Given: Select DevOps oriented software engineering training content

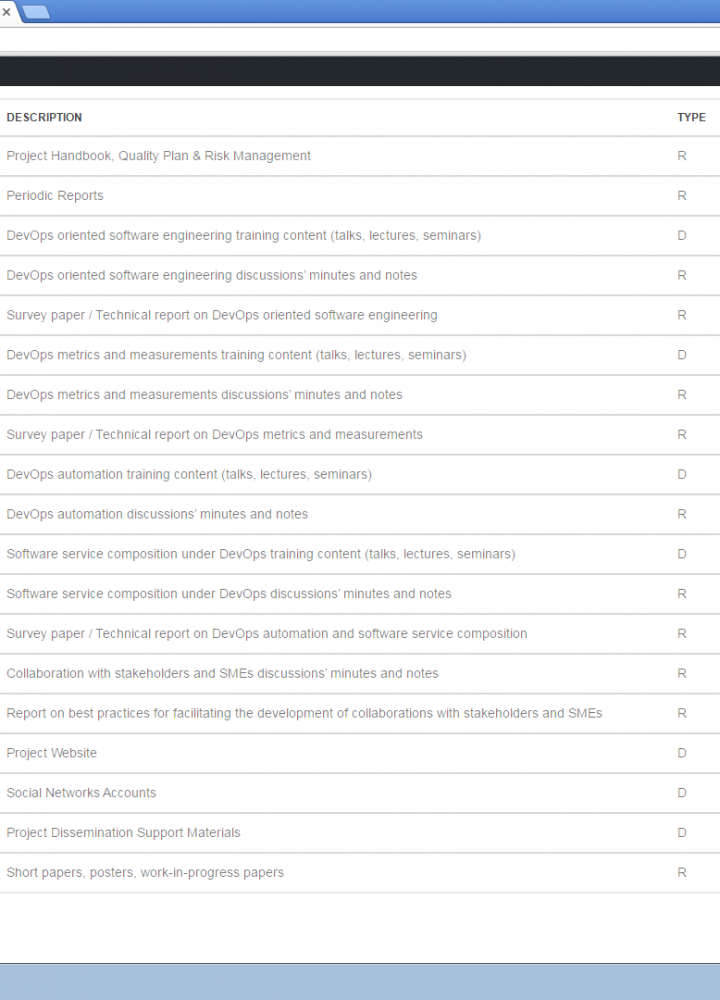Looking at the screenshot, I should click(243, 236).
